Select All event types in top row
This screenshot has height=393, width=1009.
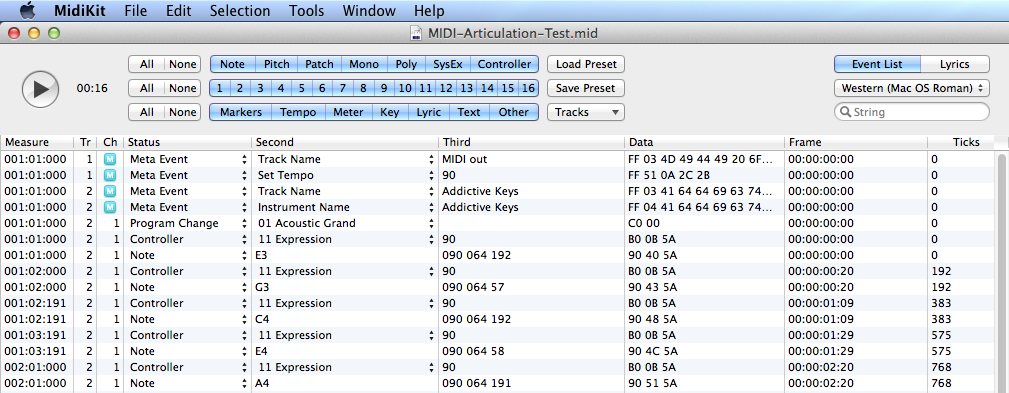147,64
